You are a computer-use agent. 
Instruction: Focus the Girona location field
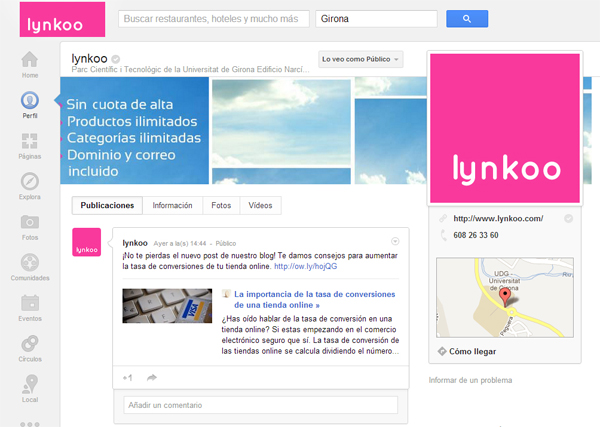(376, 19)
